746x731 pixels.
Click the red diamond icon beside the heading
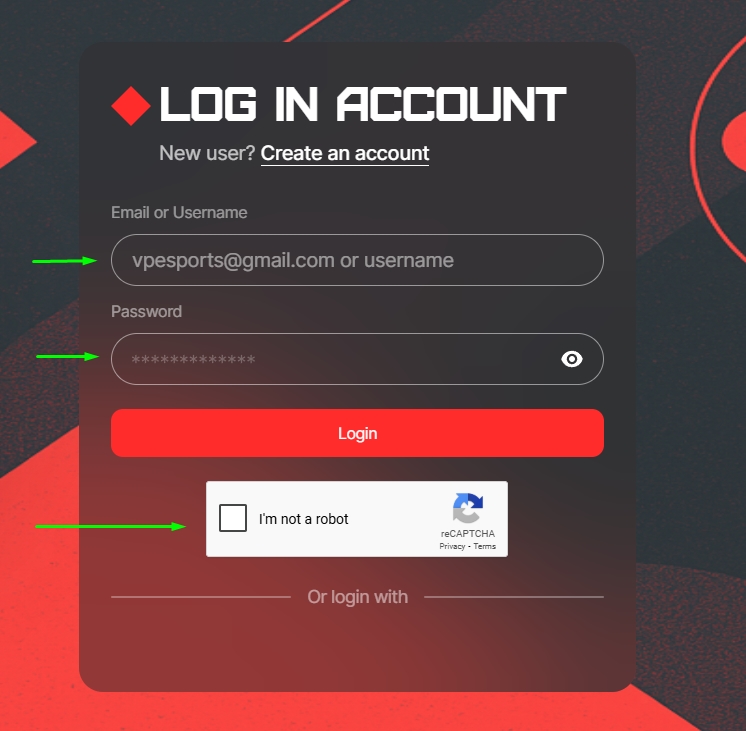click(x=131, y=106)
